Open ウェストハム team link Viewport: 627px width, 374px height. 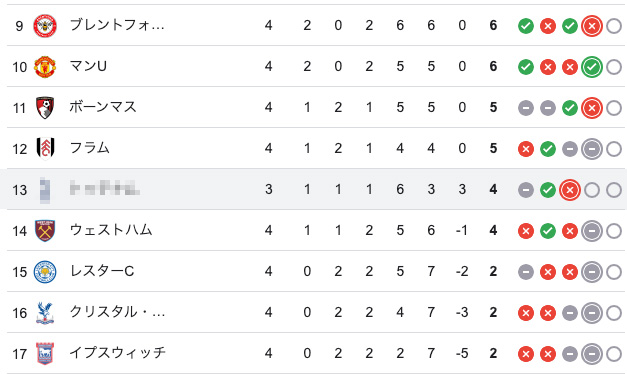(x=111, y=230)
